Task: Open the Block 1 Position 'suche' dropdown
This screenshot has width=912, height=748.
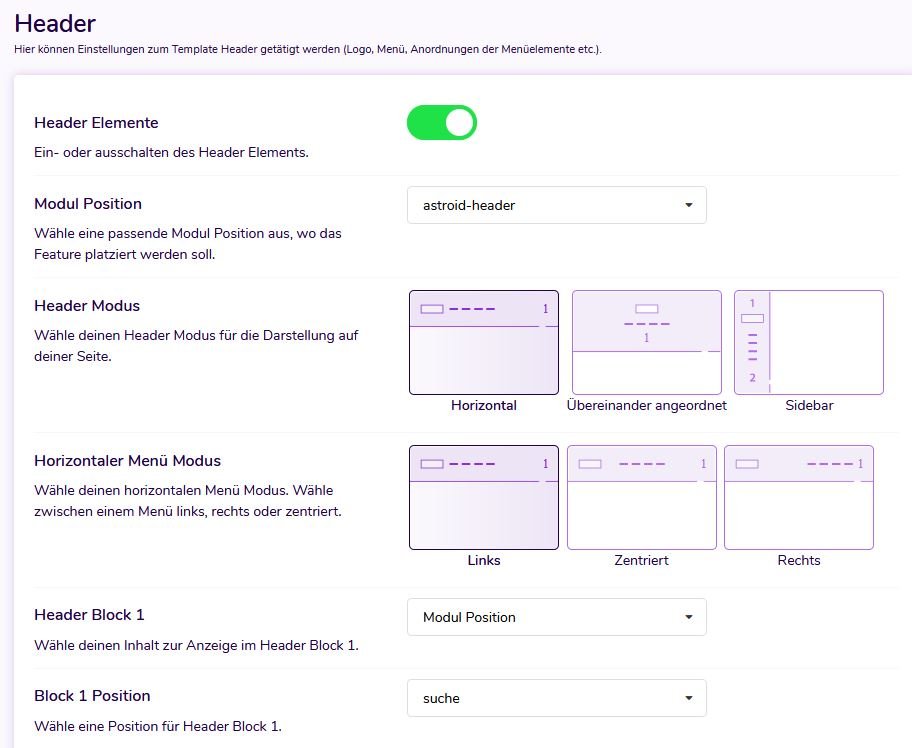Action: coord(556,698)
